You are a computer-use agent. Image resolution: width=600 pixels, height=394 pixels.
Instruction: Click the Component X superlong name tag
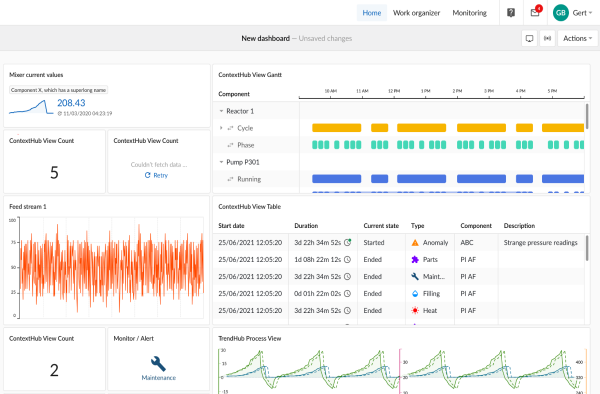(x=58, y=90)
